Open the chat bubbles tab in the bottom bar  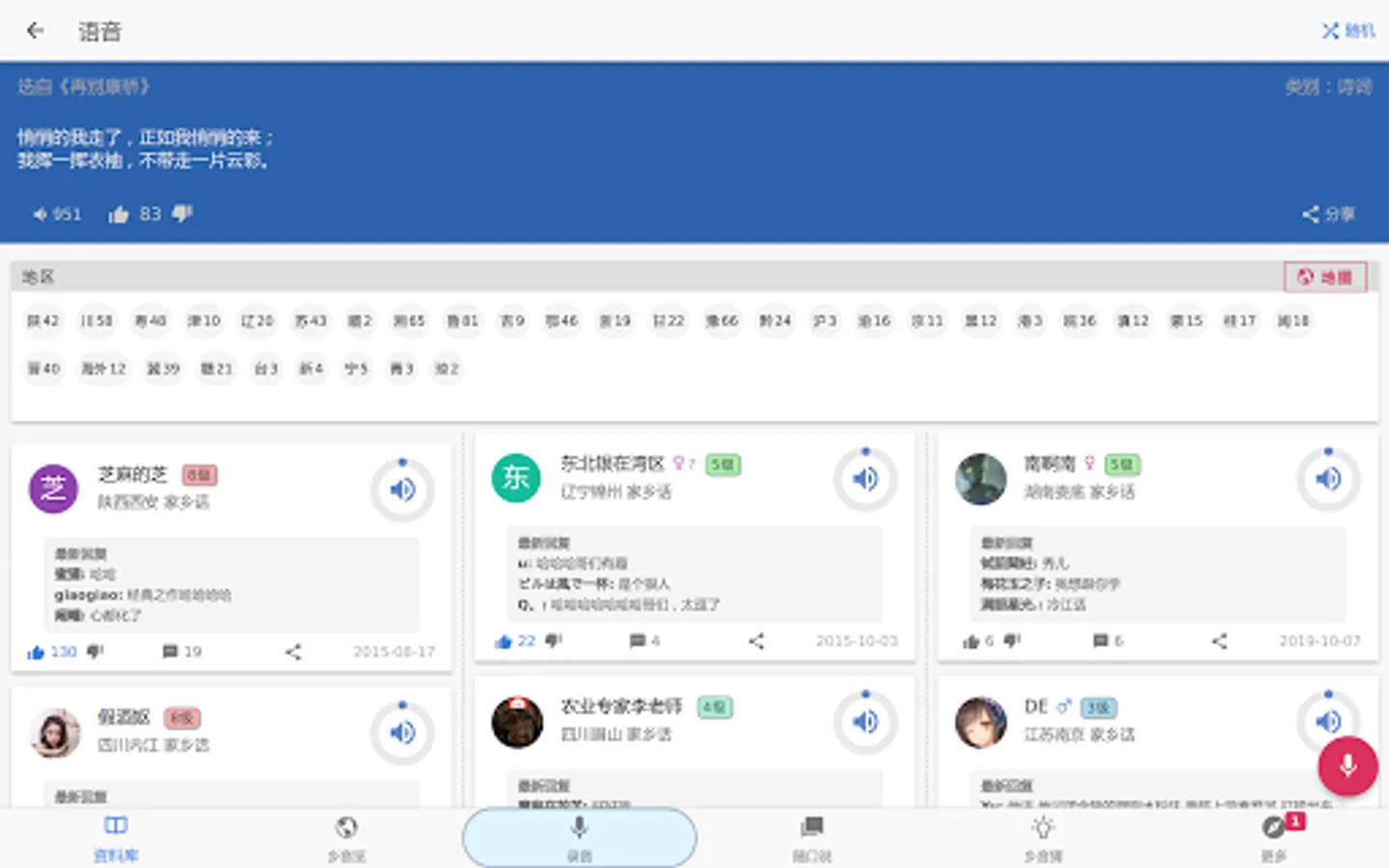pyautogui.click(x=811, y=837)
